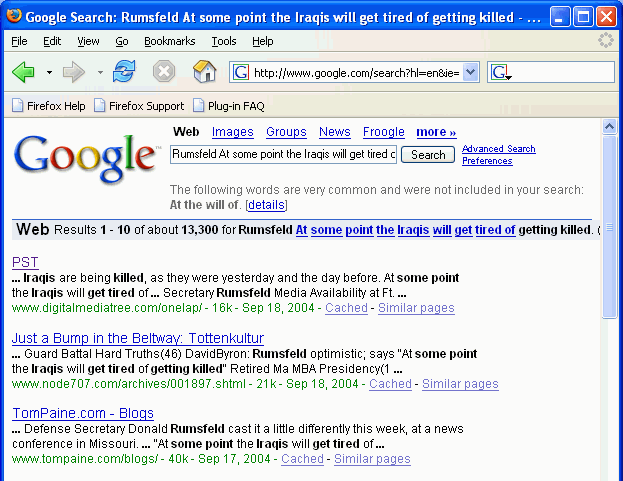Switch to the News search tab
This screenshot has height=481, width=623.
point(335,132)
